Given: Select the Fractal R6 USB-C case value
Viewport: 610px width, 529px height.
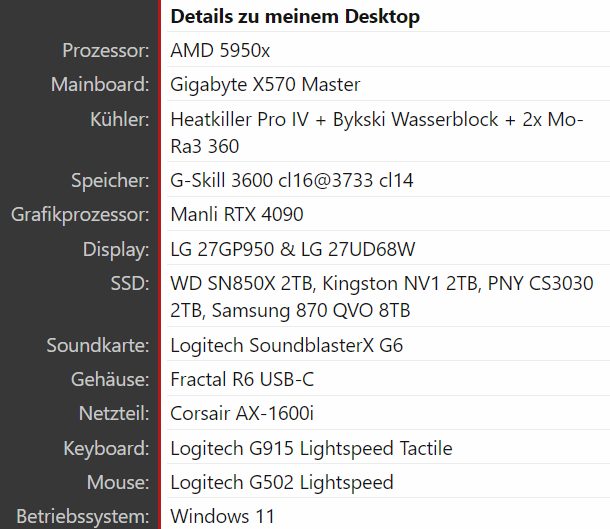Looking at the screenshot, I should pos(242,379).
